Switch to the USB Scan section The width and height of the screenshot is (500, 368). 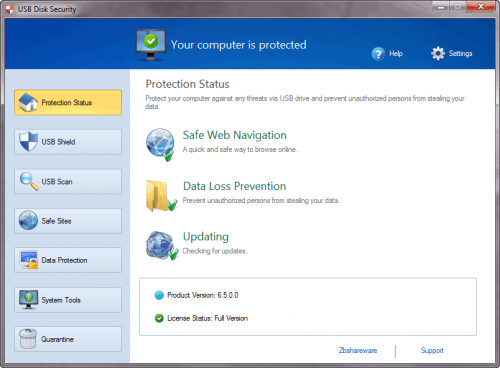68,181
